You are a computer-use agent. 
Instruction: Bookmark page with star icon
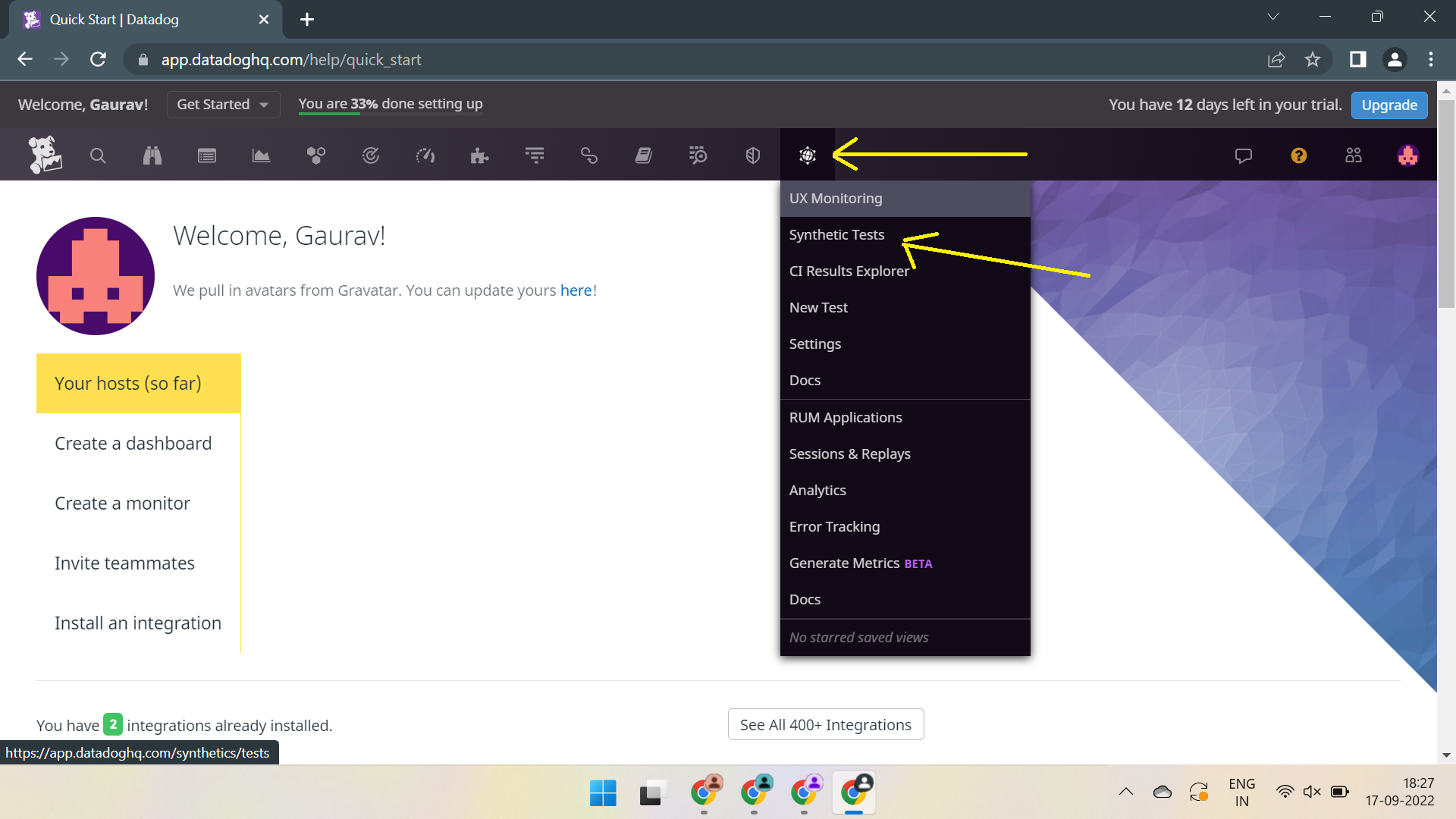[1313, 59]
